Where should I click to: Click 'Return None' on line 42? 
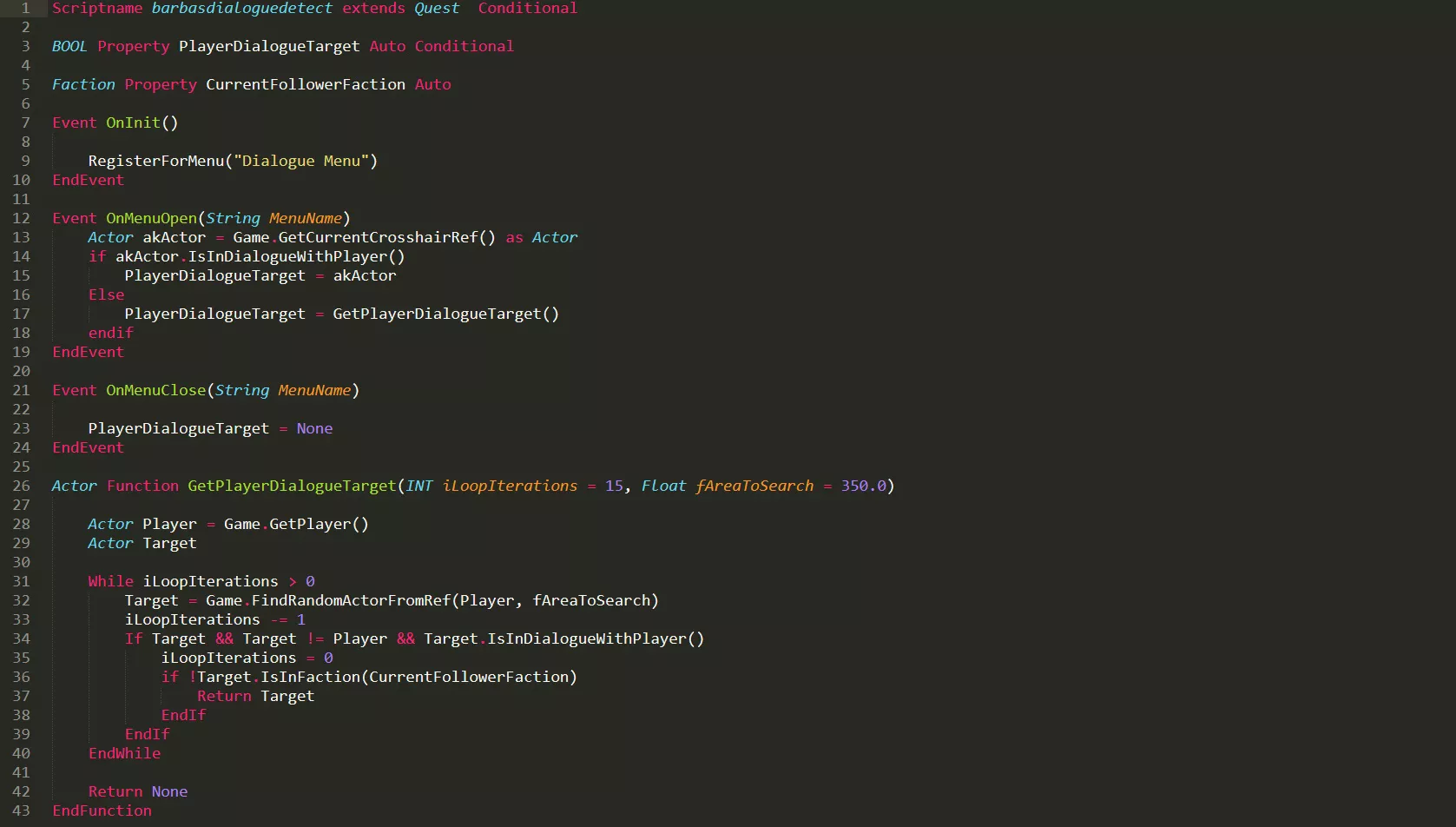point(137,791)
